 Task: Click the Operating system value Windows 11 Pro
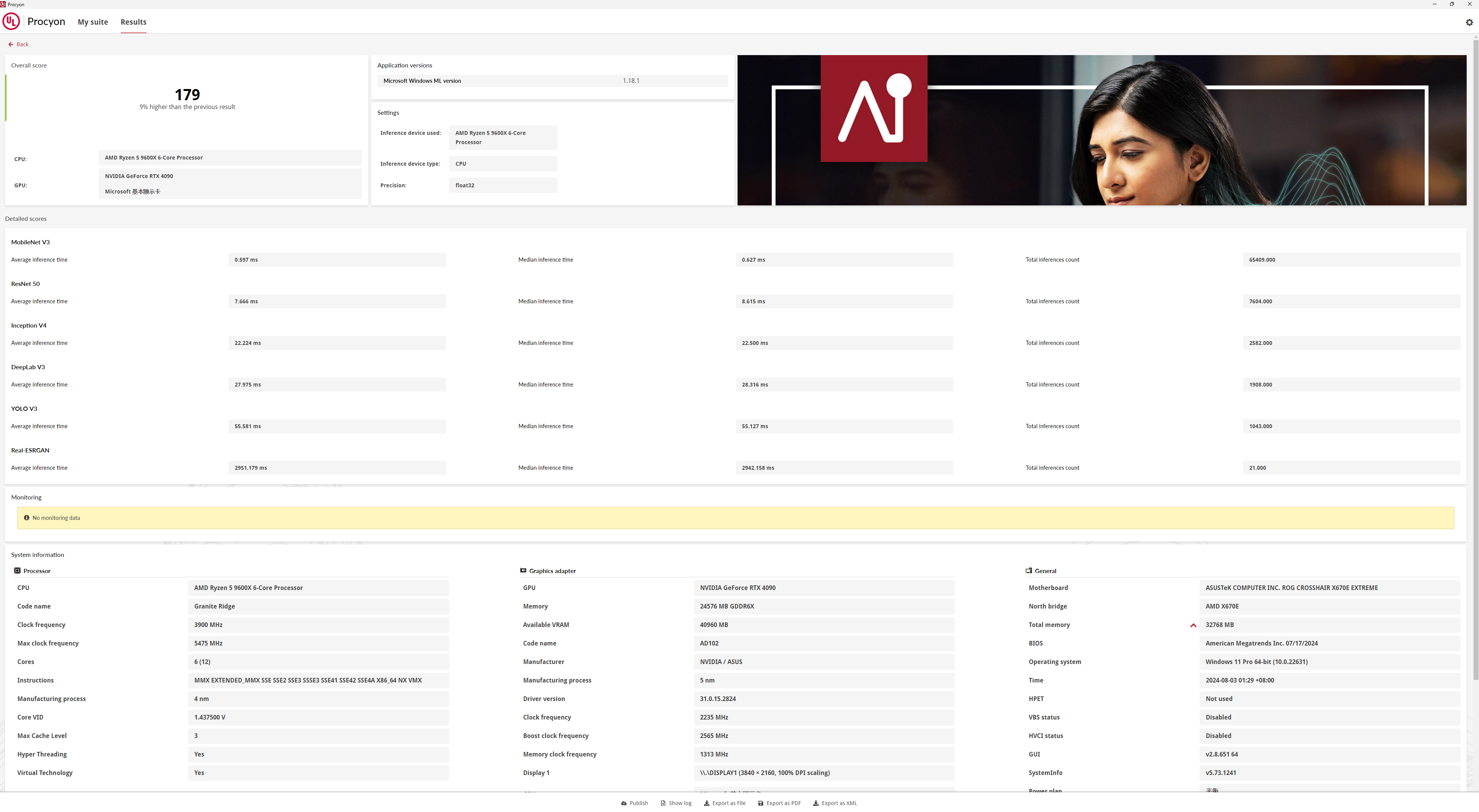click(1330, 662)
